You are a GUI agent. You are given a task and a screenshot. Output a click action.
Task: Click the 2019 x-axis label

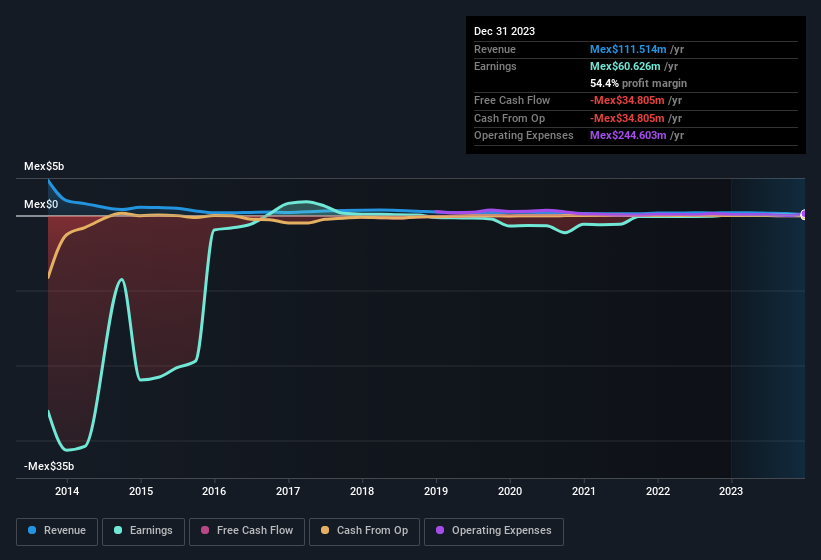436,491
